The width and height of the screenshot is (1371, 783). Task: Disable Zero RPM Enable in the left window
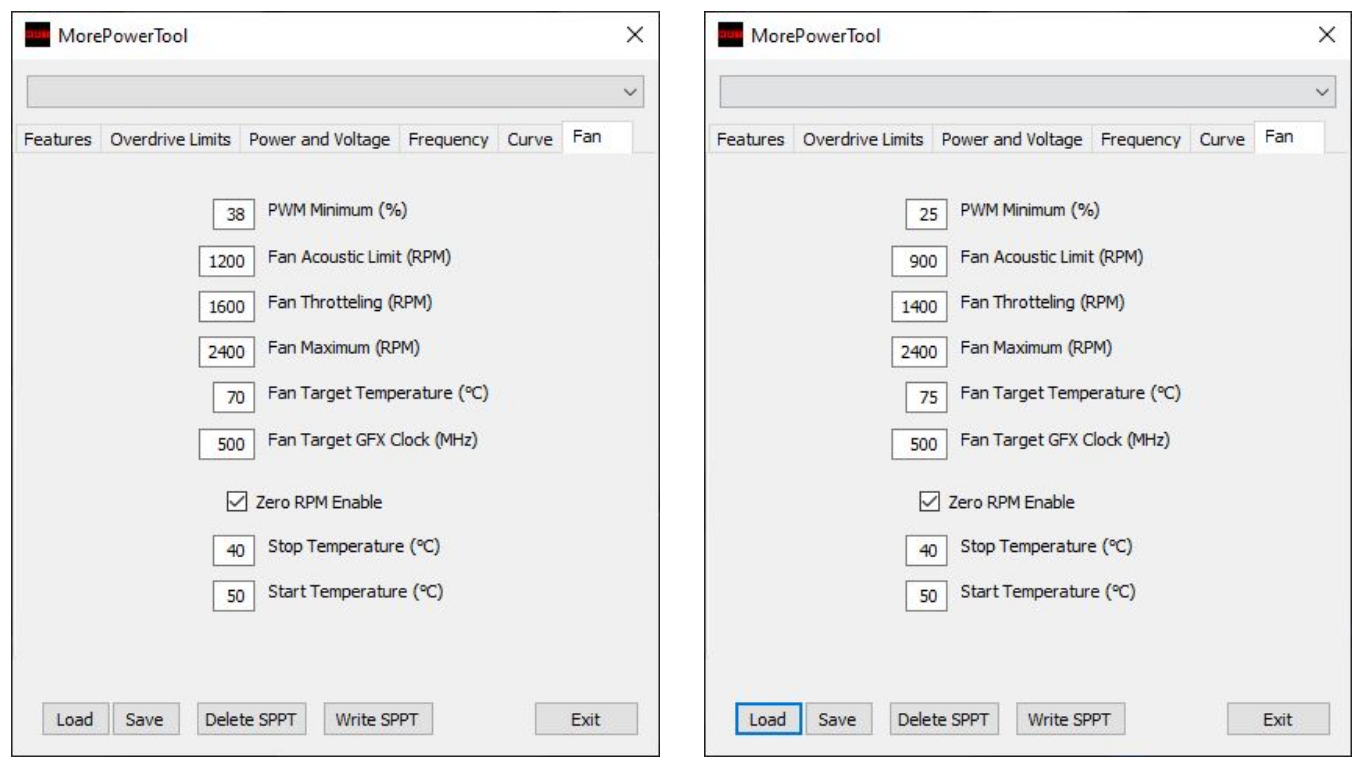(x=237, y=502)
